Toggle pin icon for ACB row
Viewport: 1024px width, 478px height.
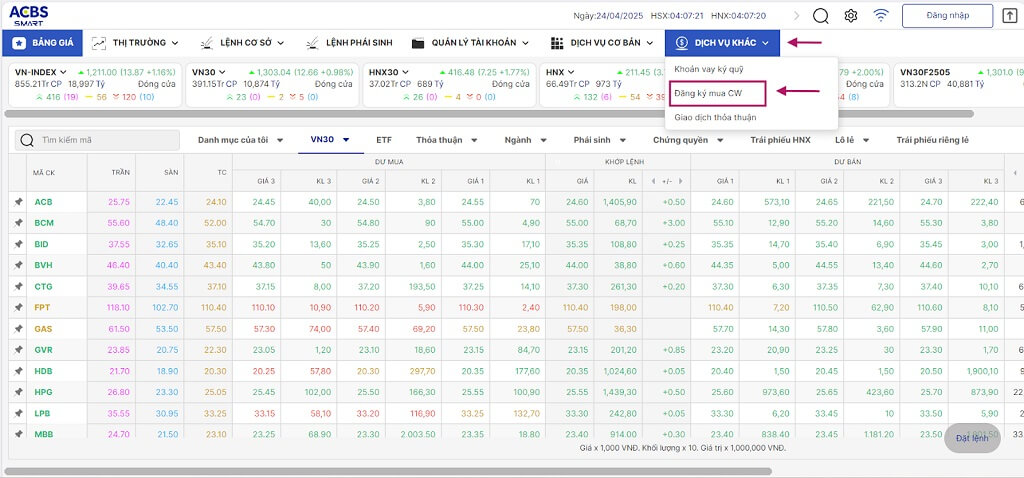tap(18, 202)
